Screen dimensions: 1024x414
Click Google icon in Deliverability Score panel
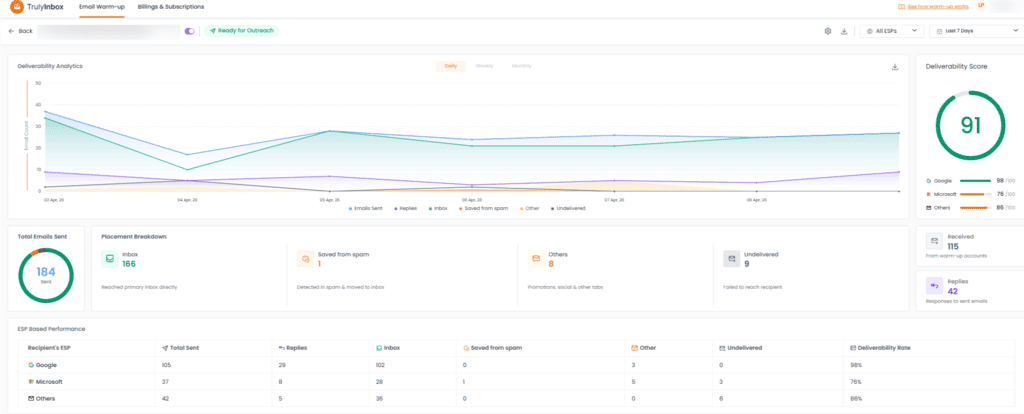click(928, 180)
